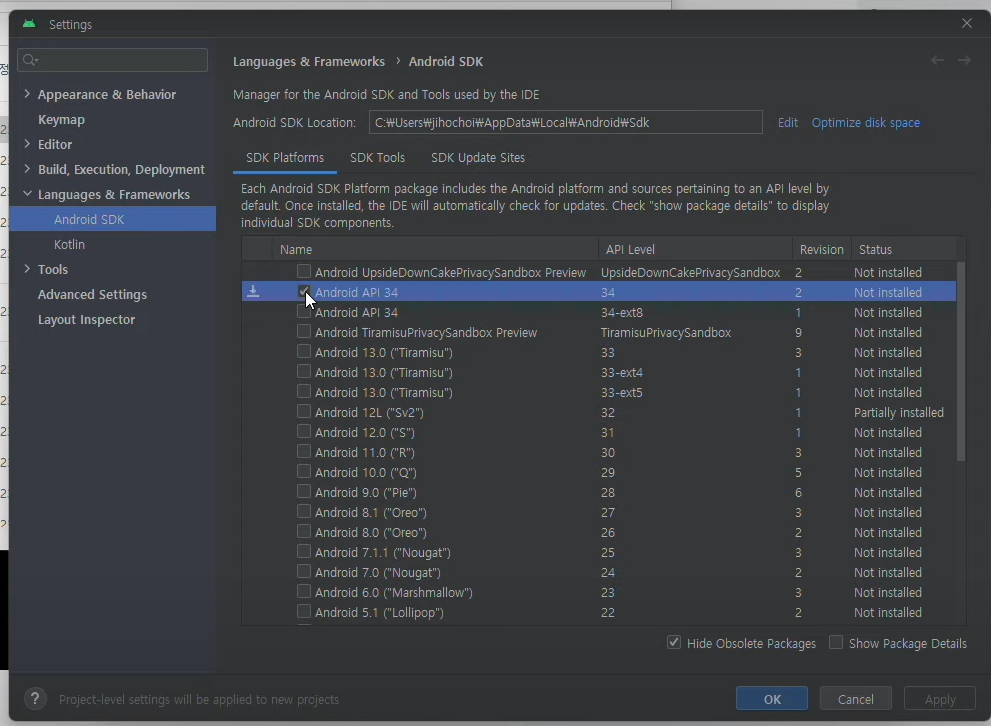Check Android TiramisuPrivacySandbox Preview checkbox
The width and height of the screenshot is (991, 726).
(x=304, y=331)
